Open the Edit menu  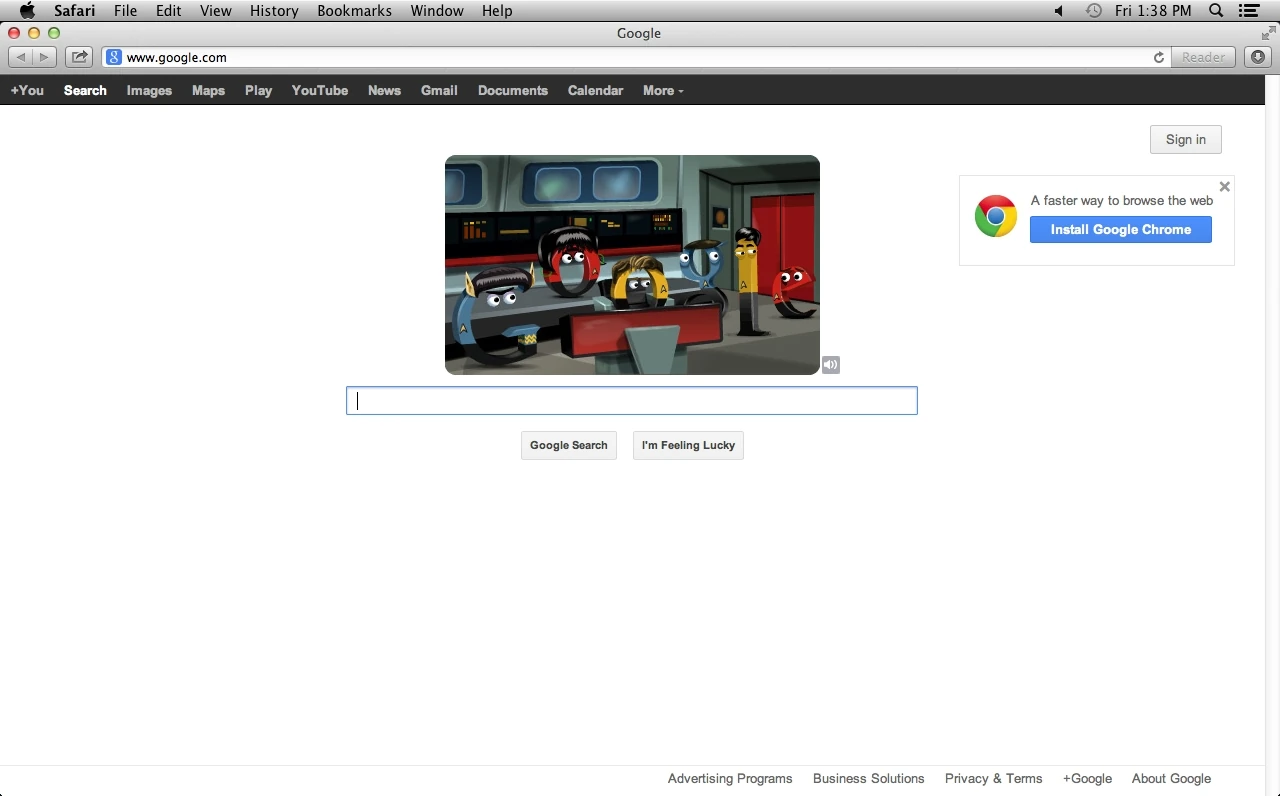[168, 11]
